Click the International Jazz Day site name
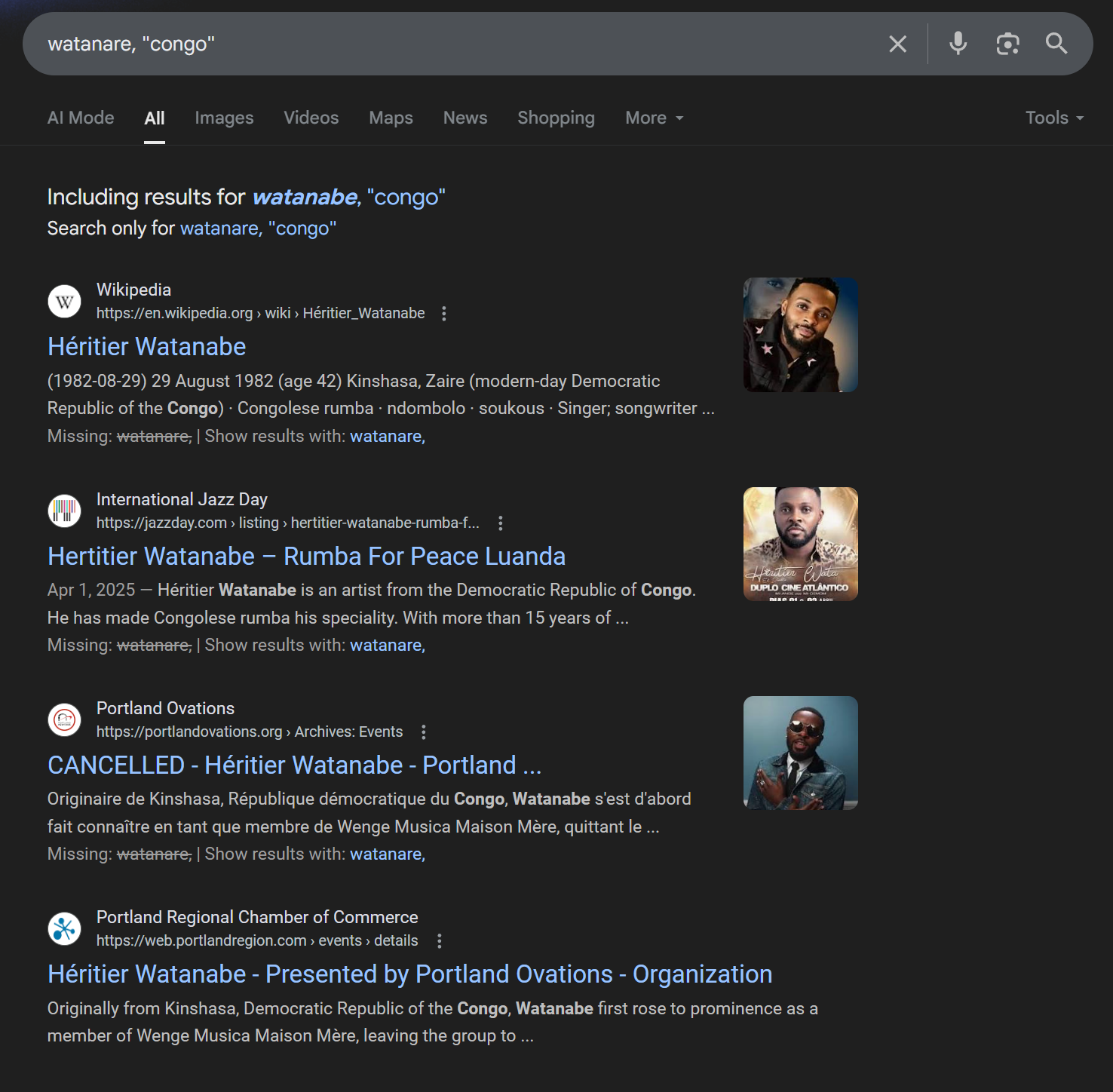Image resolution: width=1113 pixels, height=1092 pixels. 182,499
